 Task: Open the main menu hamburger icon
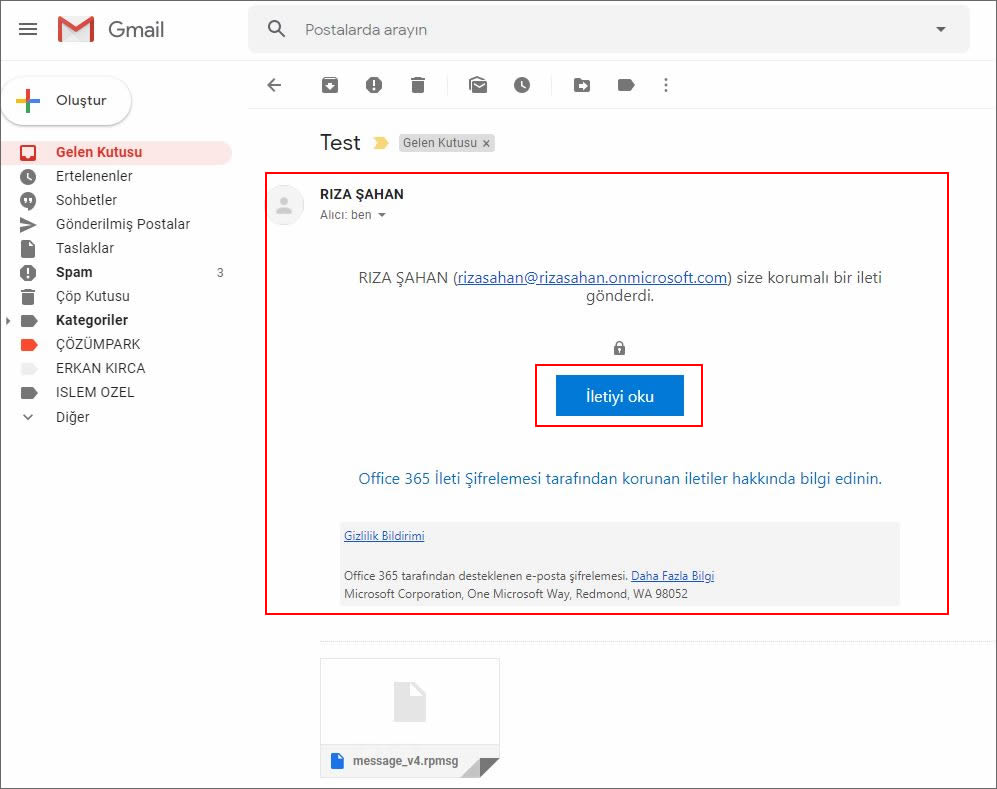28,29
